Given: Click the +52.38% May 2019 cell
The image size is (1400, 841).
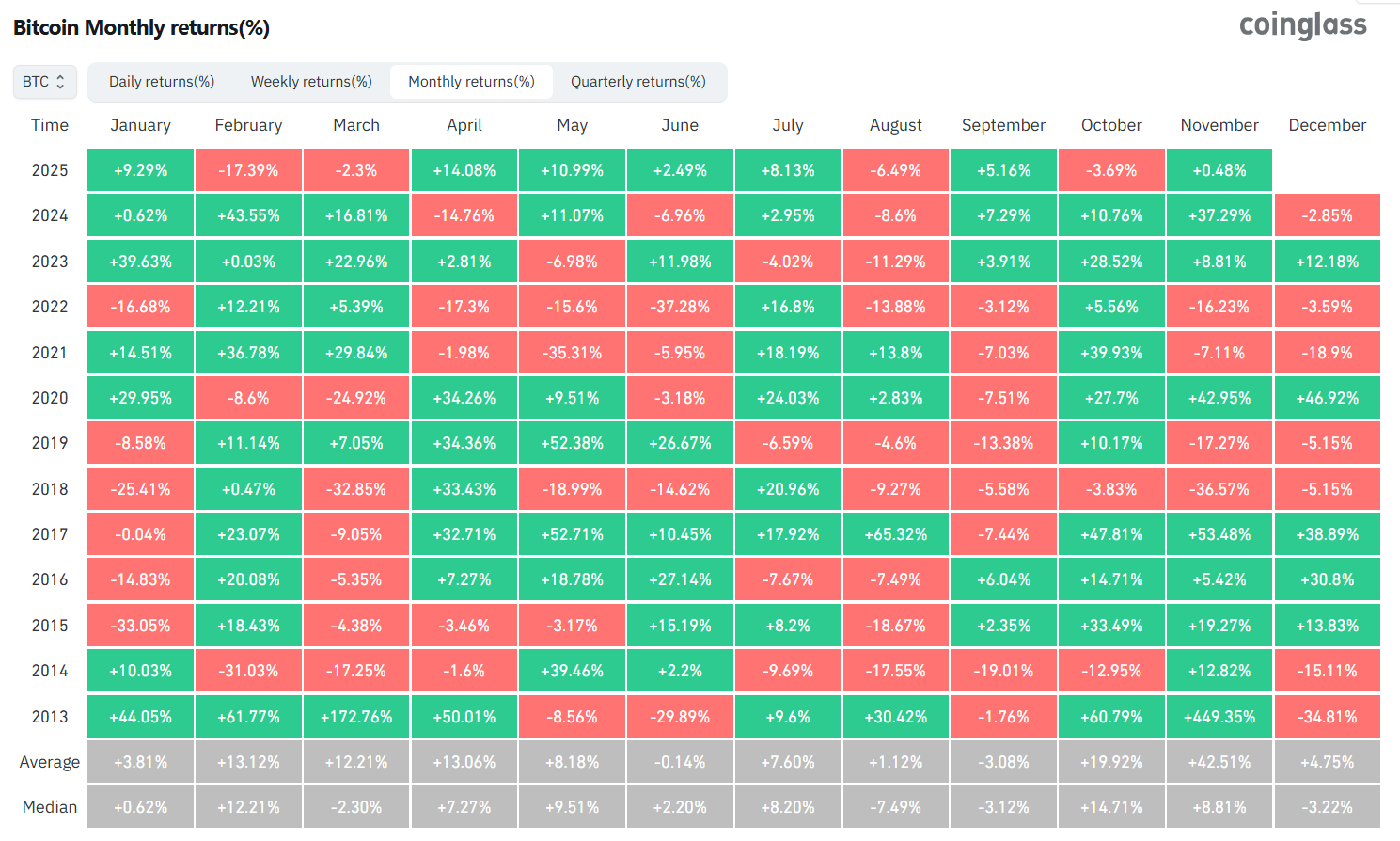Looking at the screenshot, I should click(572, 443).
